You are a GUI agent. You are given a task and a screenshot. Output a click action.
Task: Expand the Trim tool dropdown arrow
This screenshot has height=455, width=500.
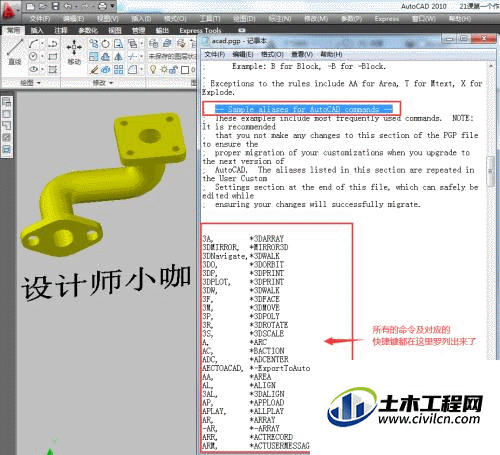(x=141, y=57)
